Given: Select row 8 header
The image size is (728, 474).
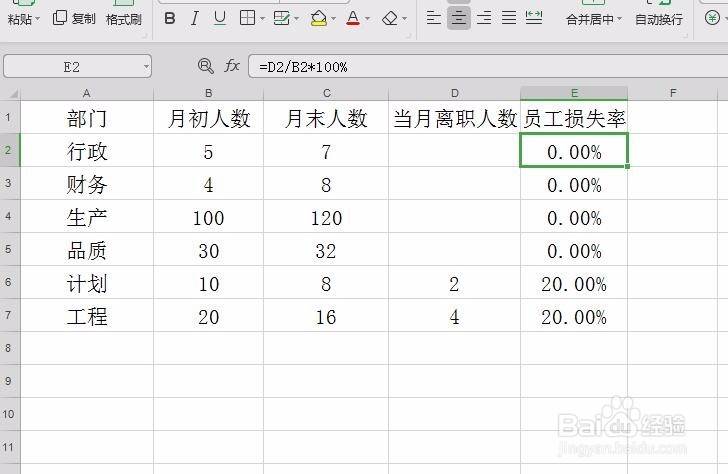Looking at the screenshot, I should 10,348.
